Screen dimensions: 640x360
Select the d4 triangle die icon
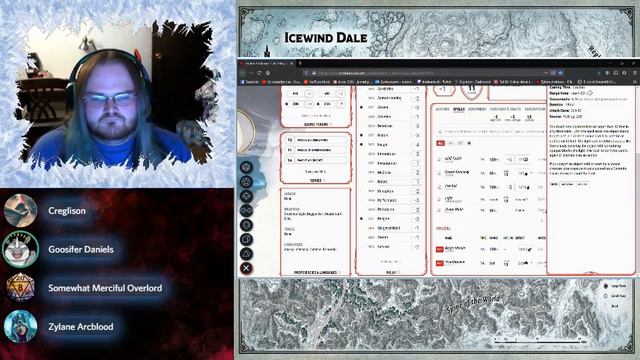click(246, 254)
